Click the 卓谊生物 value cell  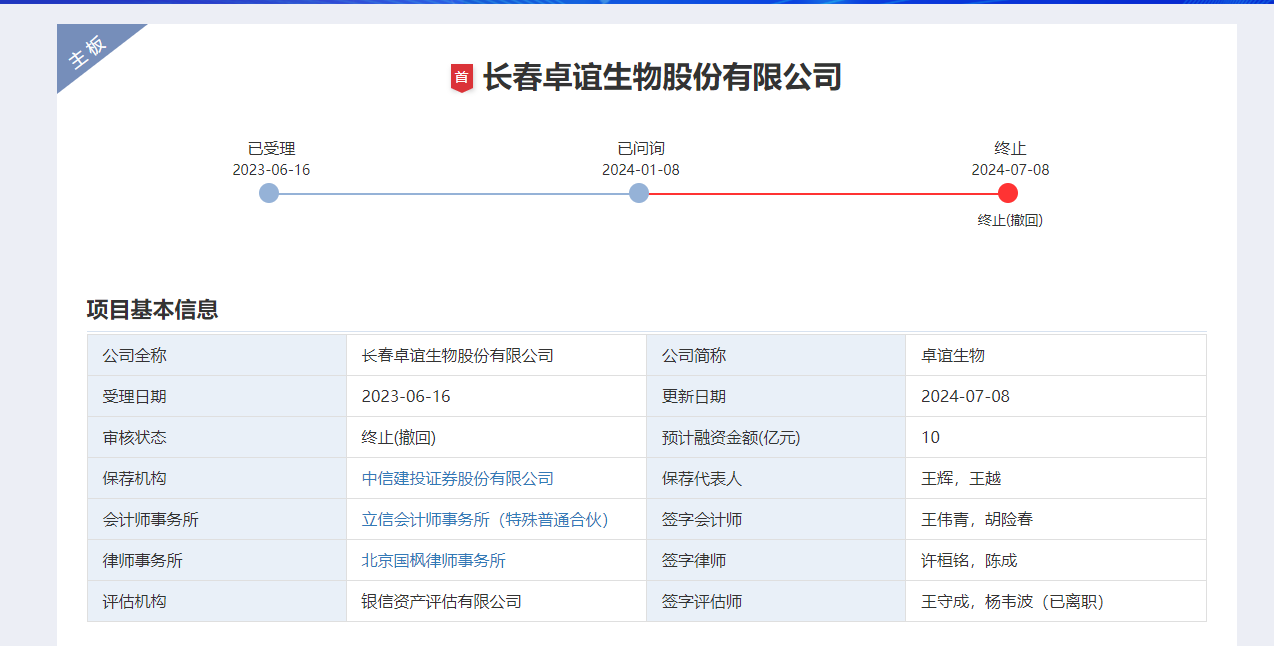point(1056,355)
